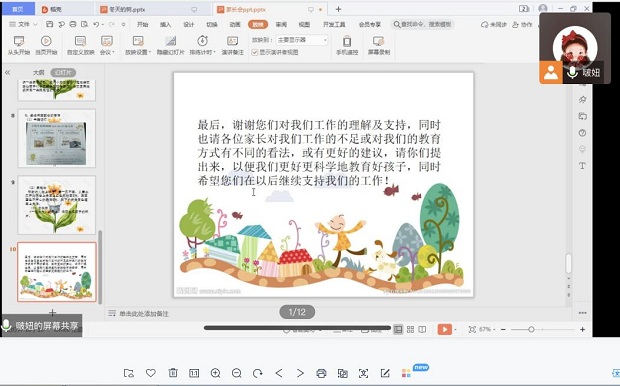Click the zoom slider handle
The height and width of the screenshot is (386, 620).
click(x=531, y=329)
